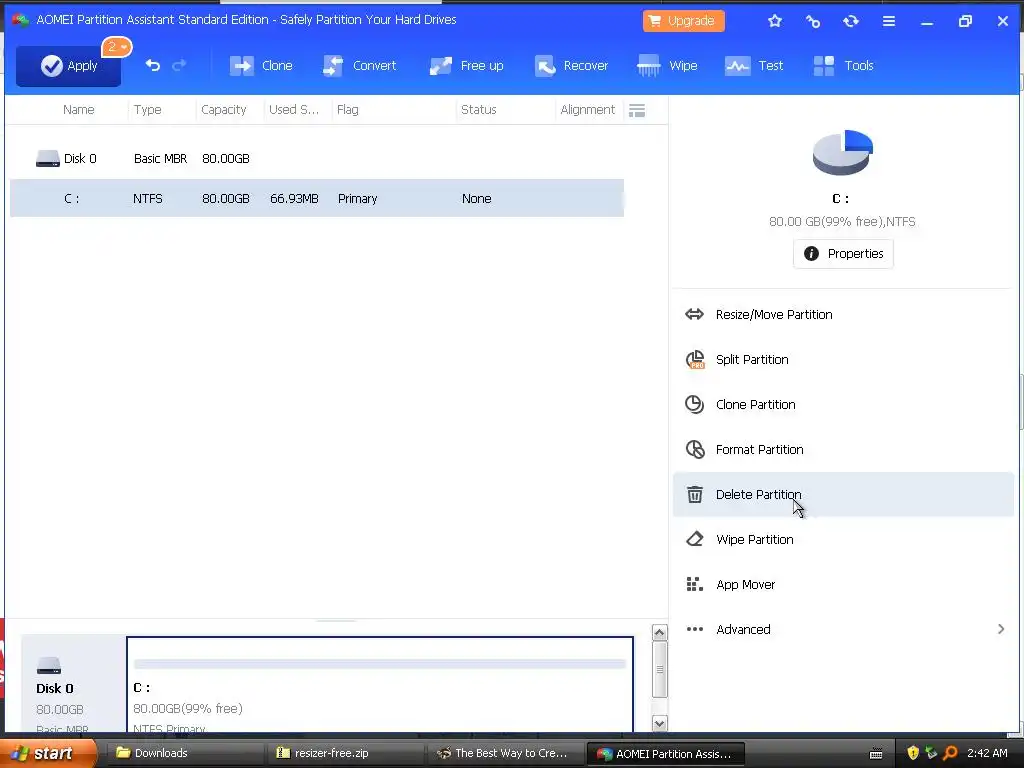Click the disk map scrollbar thumb
The width and height of the screenshot is (1024, 768).
[660, 669]
